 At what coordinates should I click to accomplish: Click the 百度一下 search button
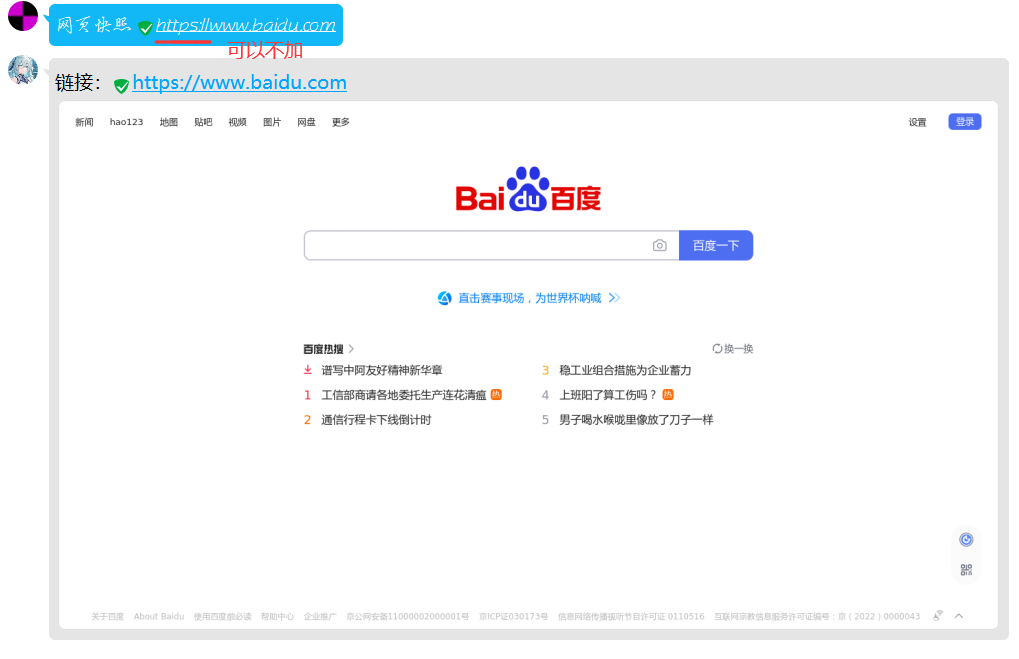tap(716, 245)
